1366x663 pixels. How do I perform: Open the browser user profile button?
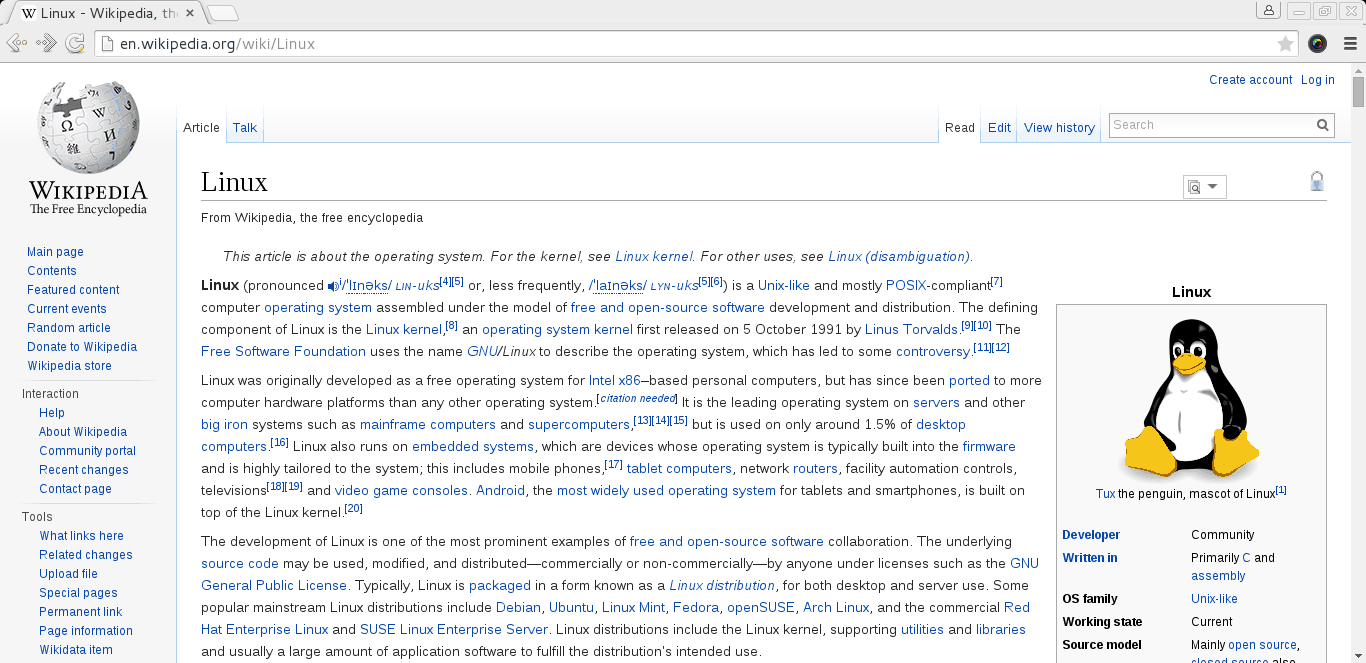coord(1269,11)
